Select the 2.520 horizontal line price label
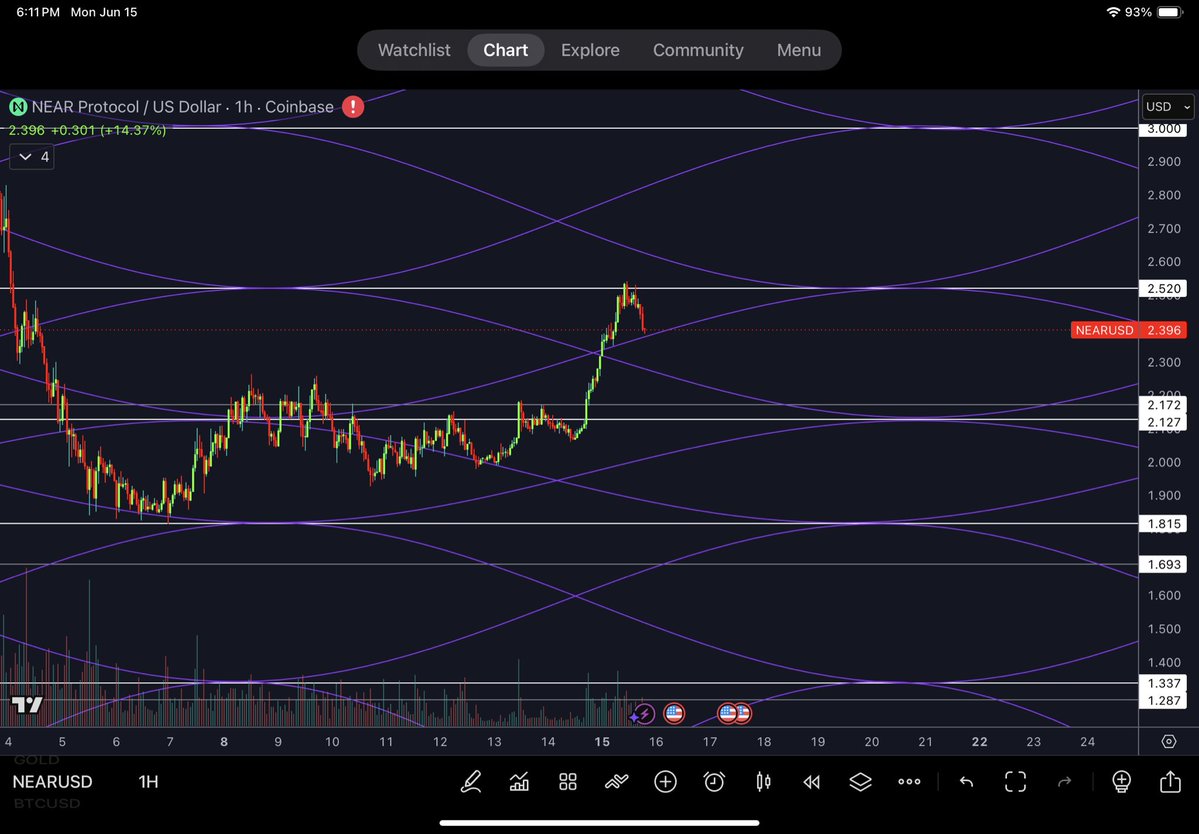This screenshot has width=1199, height=834. [1163, 288]
